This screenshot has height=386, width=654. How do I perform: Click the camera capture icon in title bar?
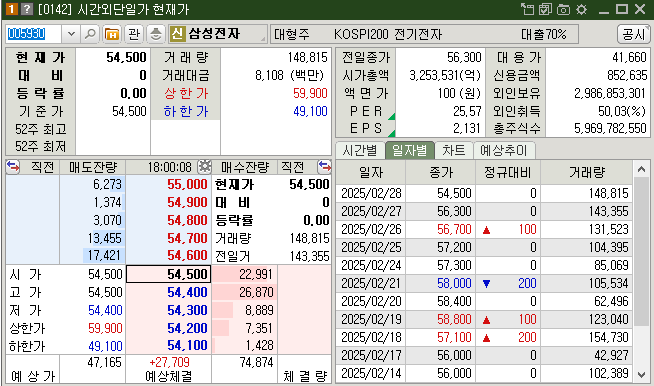(x=563, y=9)
